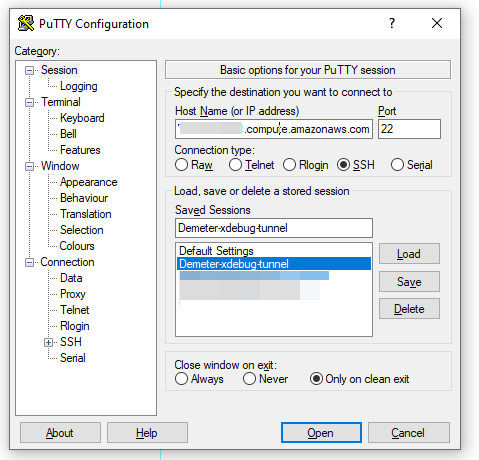The height and width of the screenshot is (460, 479).
Task: Collapse the Connection tree node
Action: (29, 262)
